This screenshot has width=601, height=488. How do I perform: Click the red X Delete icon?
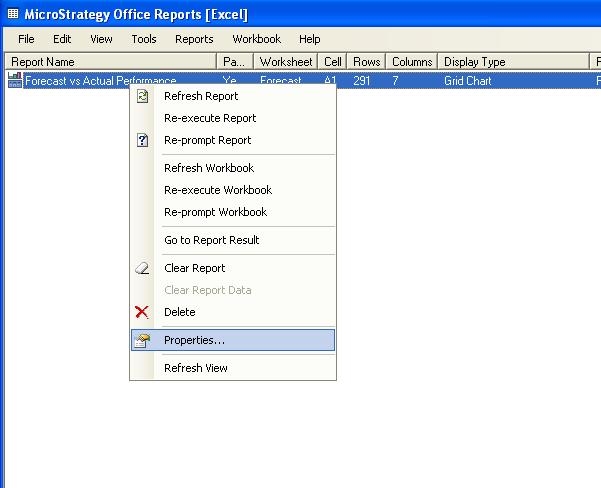click(x=142, y=312)
